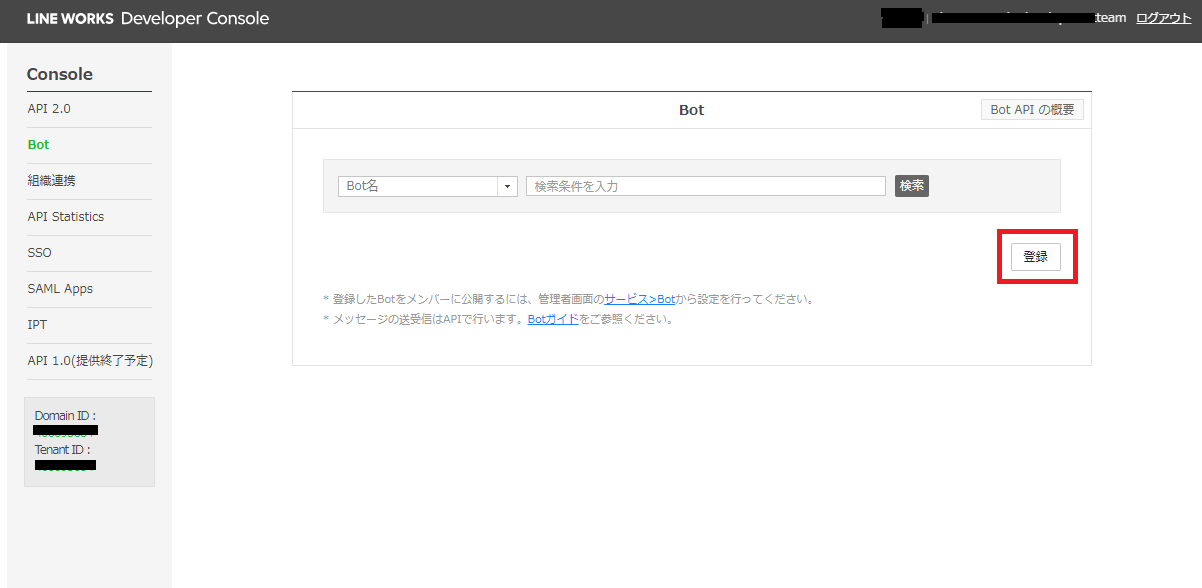Open the API Statistics page

pyautogui.click(x=66, y=217)
